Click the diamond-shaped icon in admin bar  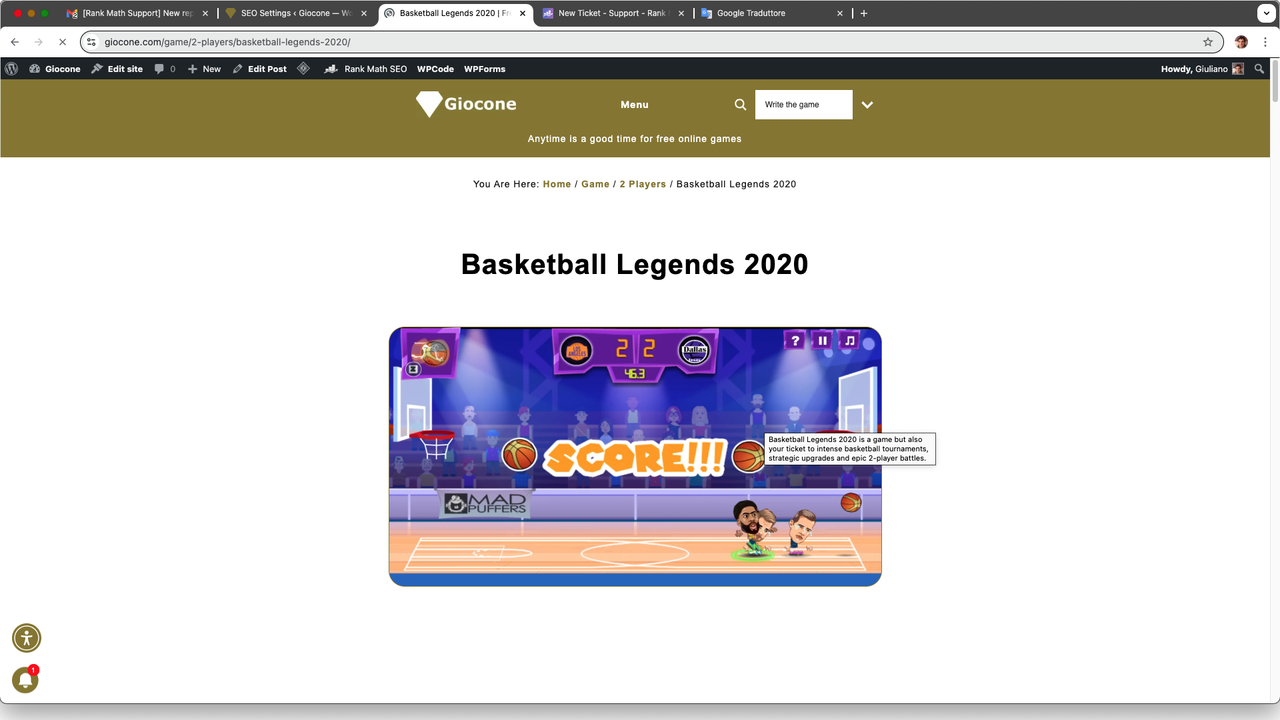(x=304, y=69)
